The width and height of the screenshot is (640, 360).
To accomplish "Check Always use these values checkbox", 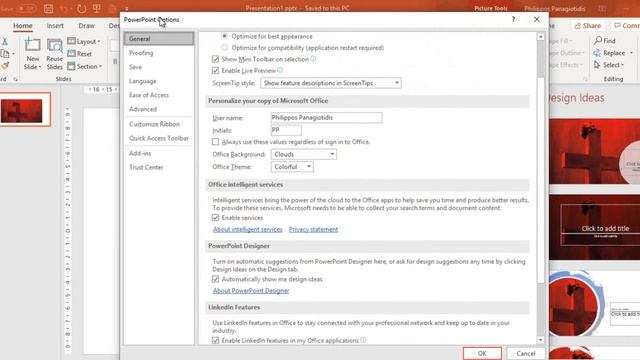I will coord(216,142).
